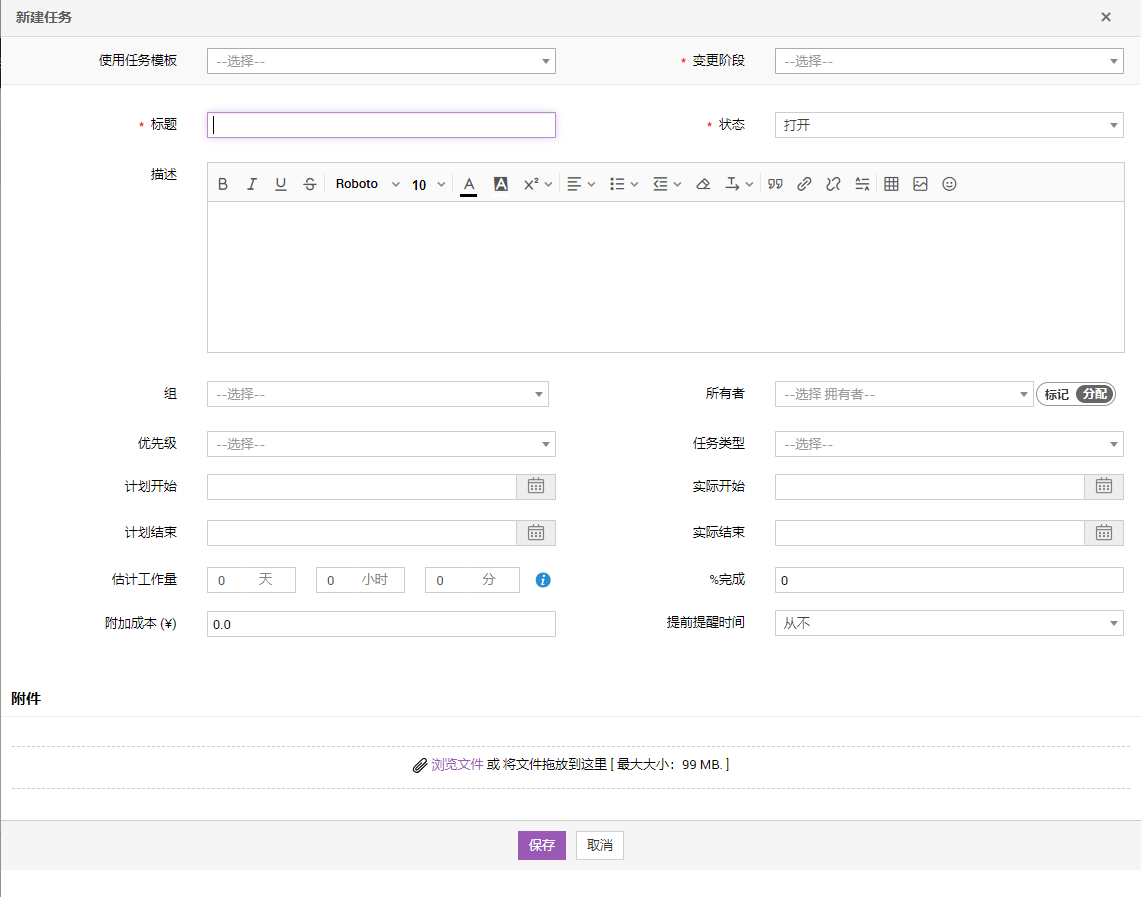The width and height of the screenshot is (1141, 897).
Task: Switch owner toggle to 标记
Action: [1056, 394]
